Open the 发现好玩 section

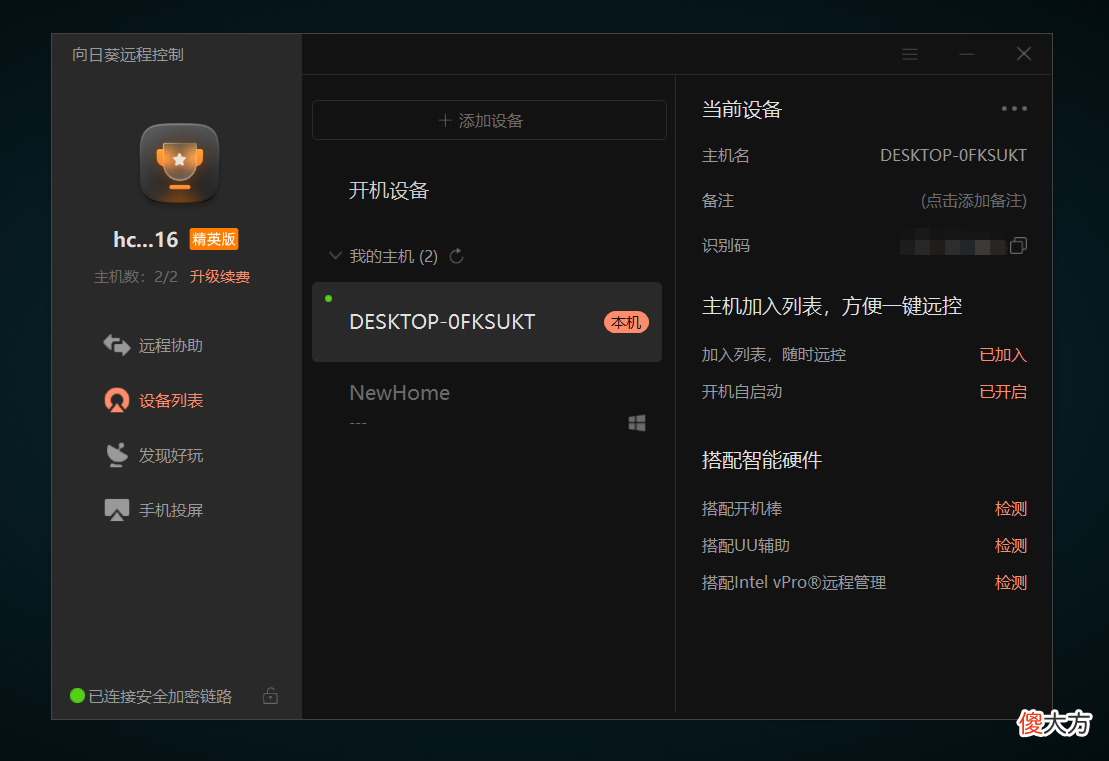pos(170,455)
